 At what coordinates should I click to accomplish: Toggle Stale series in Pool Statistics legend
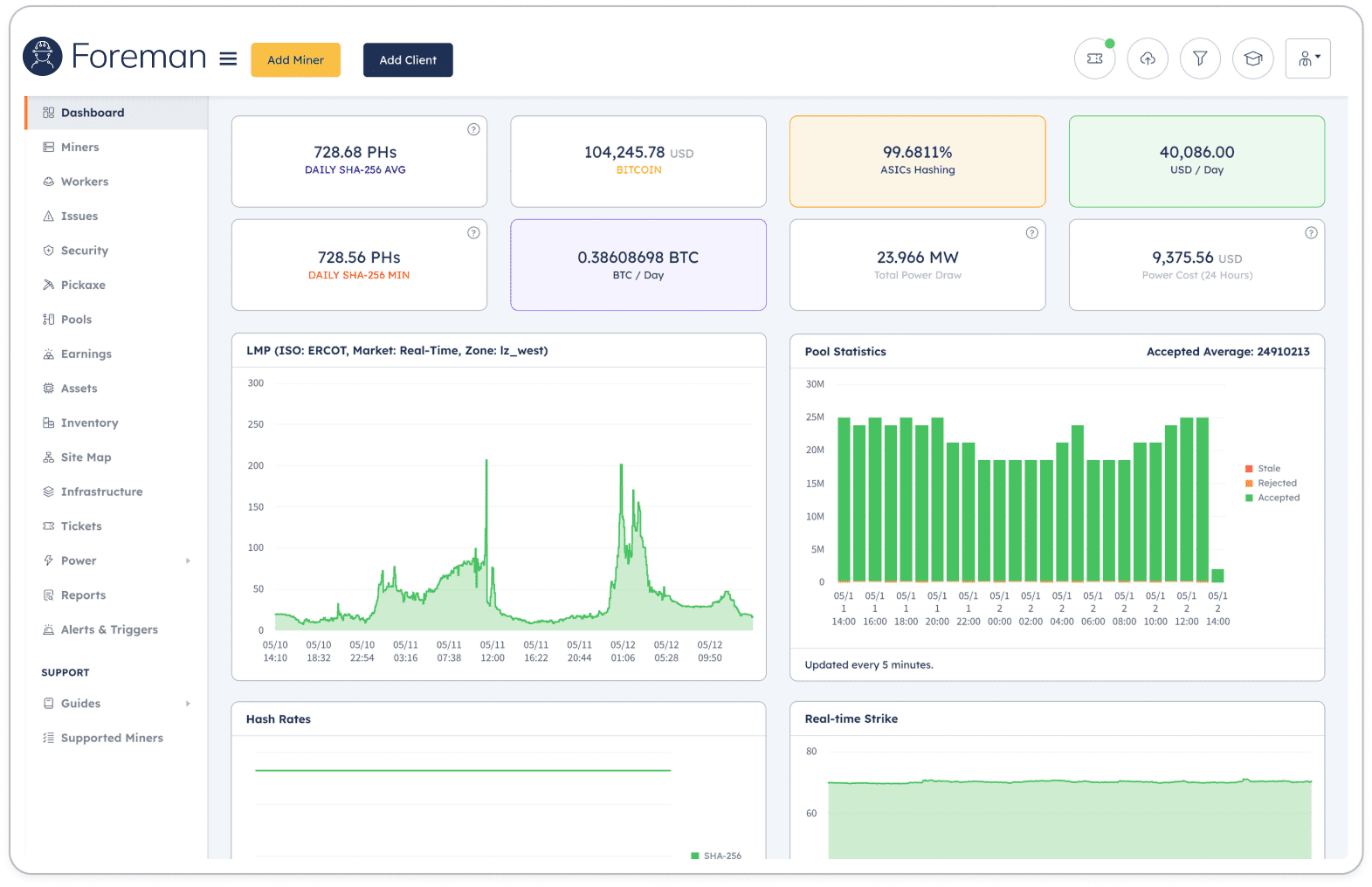point(1263,469)
